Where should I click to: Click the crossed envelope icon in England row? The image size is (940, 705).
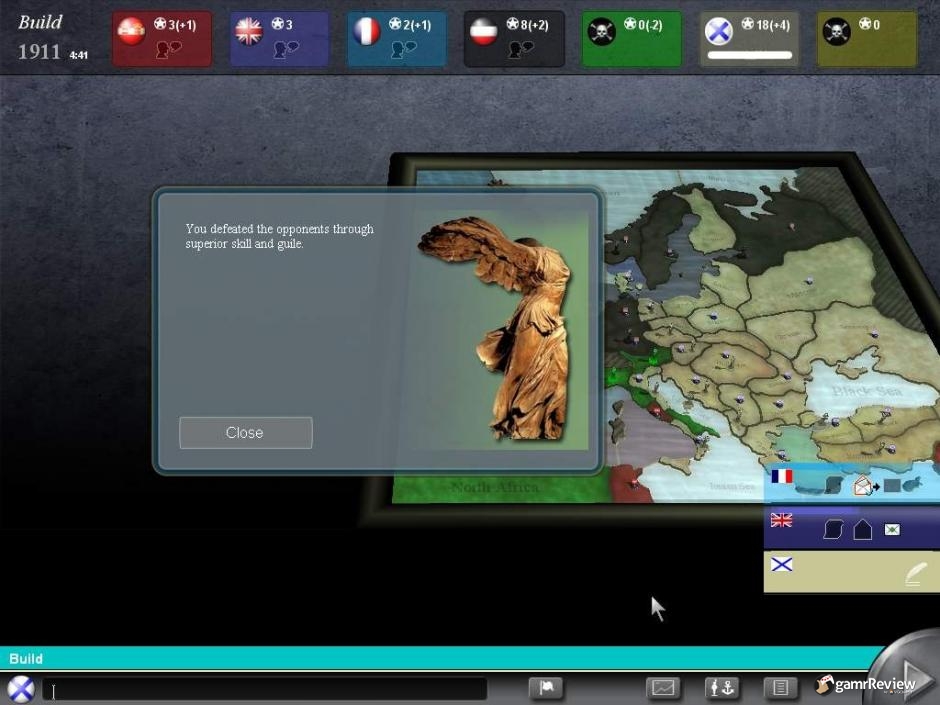(x=892, y=529)
